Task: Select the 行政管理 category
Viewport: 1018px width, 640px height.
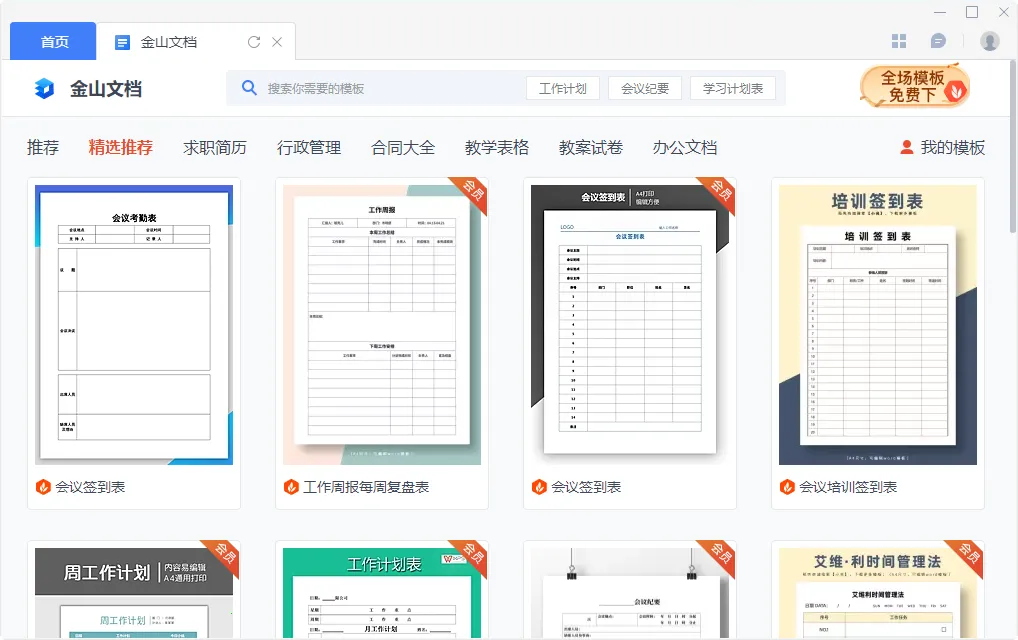Action: pyautogui.click(x=309, y=147)
